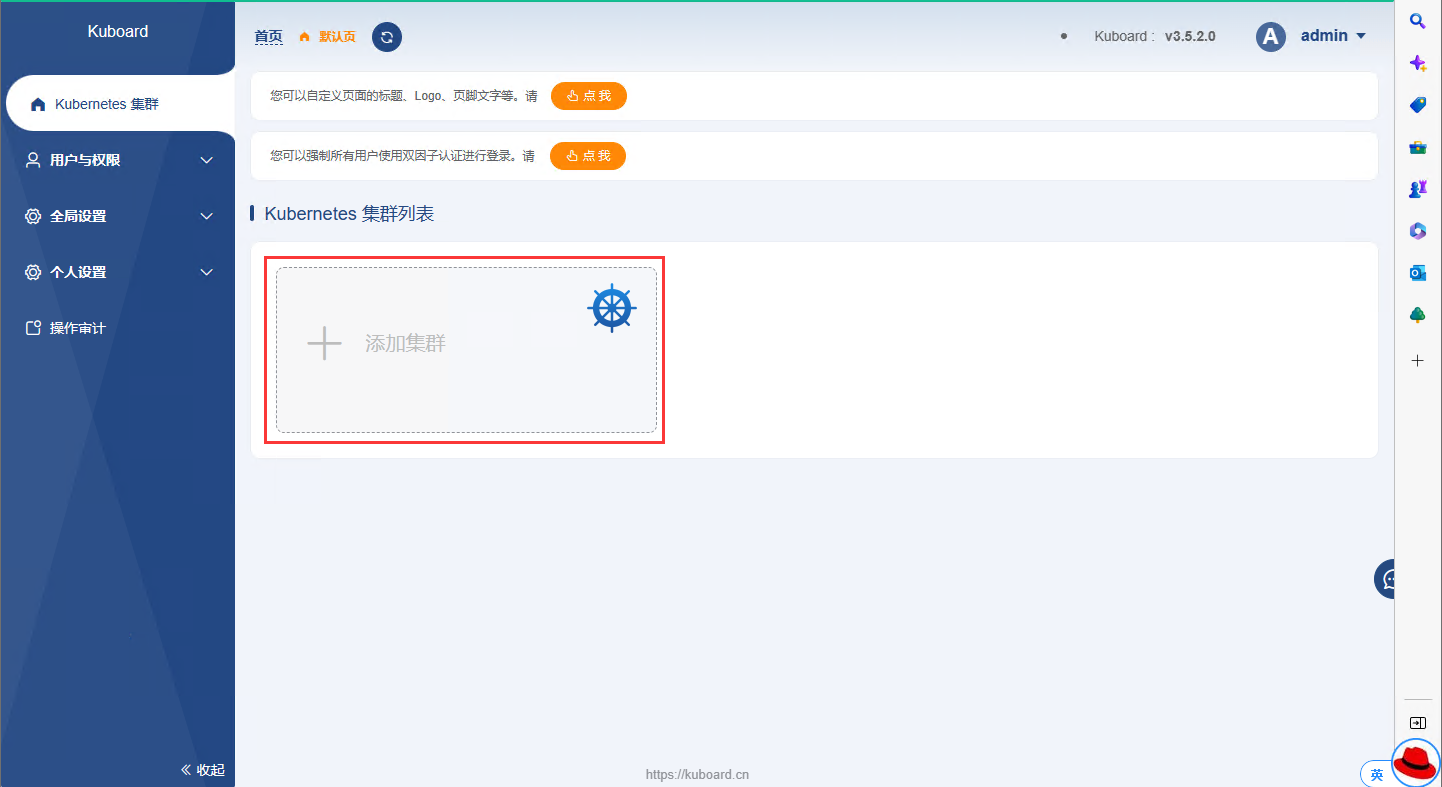Open the Tools toolbox icon in browser sidebar
The height and width of the screenshot is (787, 1442).
tap(1418, 147)
